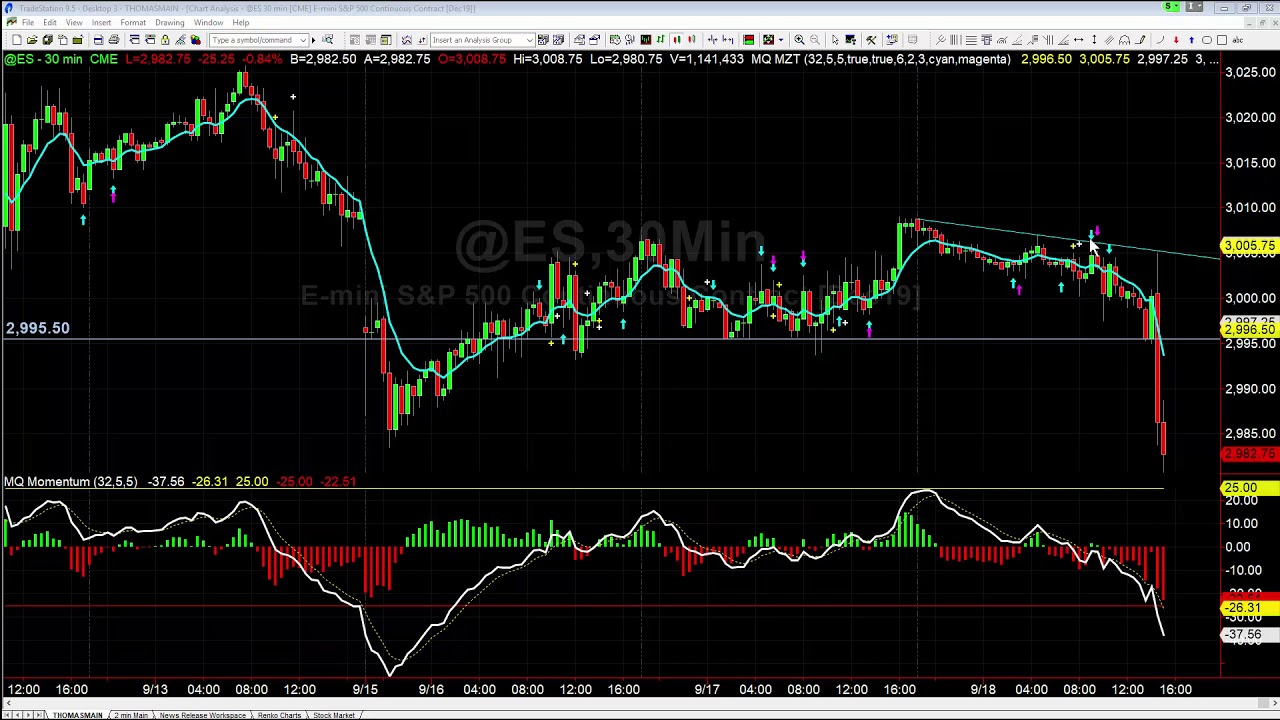Viewport: 1280px width, 720px height.
Task: Expand the color scheme icon dropdown arrow
Action: click(x=782, y=40)
